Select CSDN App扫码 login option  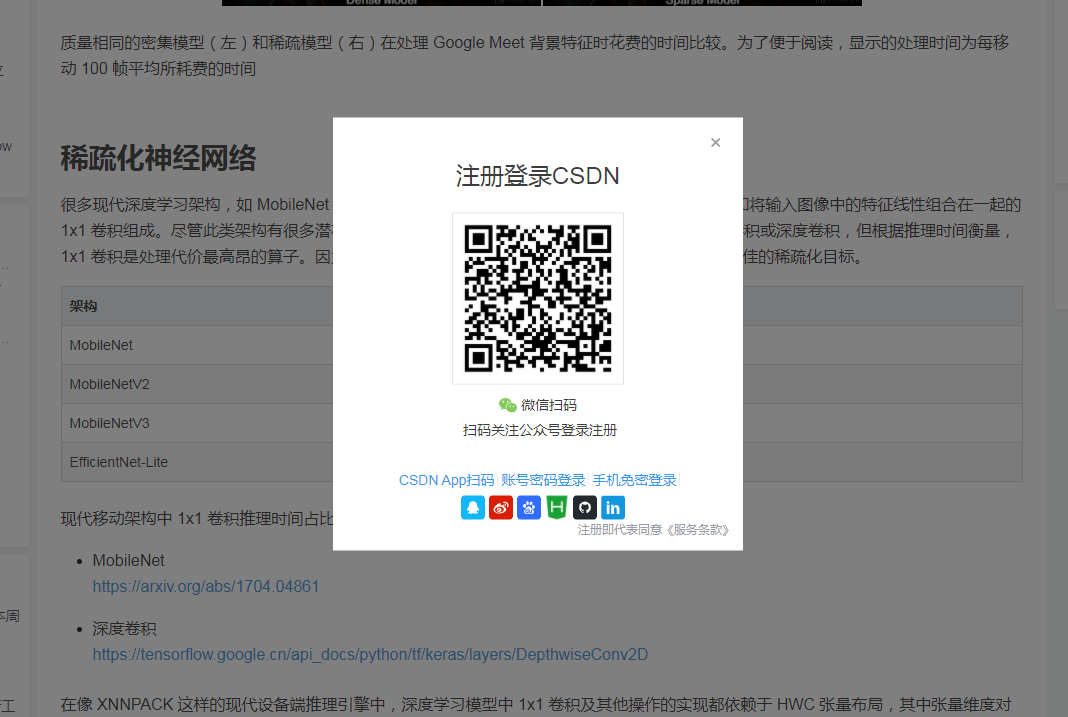pos(446,480)
